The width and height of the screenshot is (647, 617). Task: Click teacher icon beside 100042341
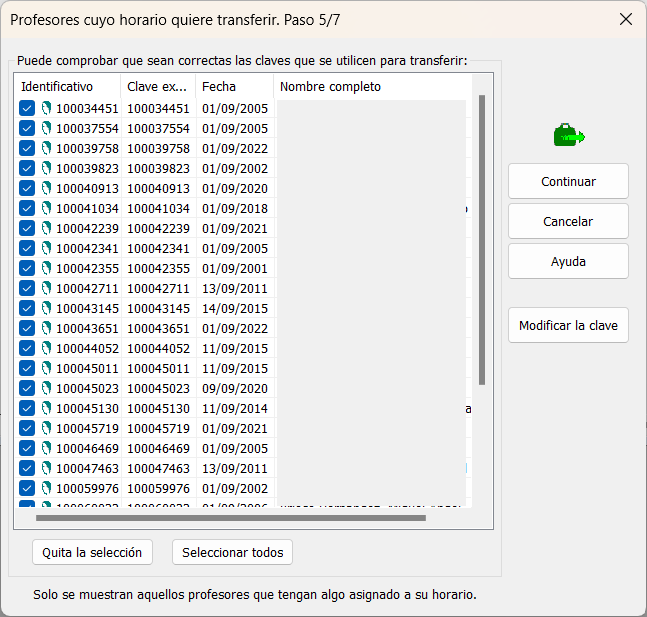[46, 248]
